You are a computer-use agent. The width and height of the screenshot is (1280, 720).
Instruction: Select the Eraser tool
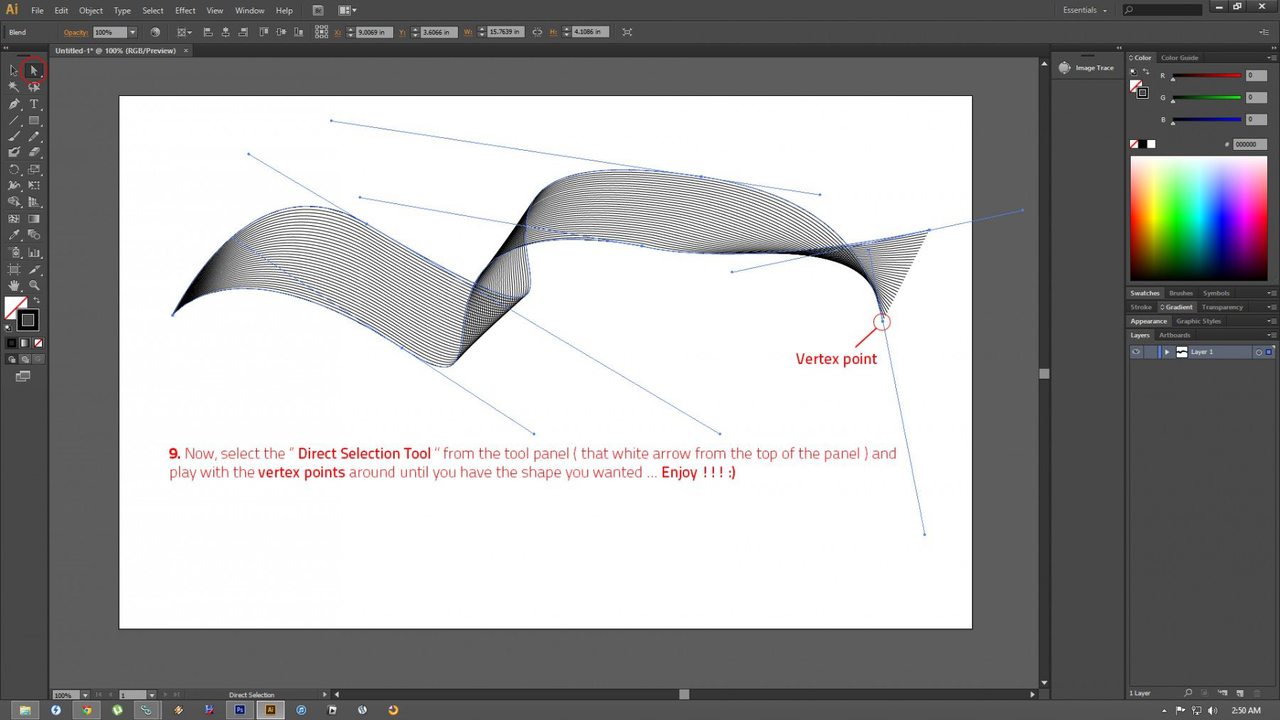(x=34, y=152)
